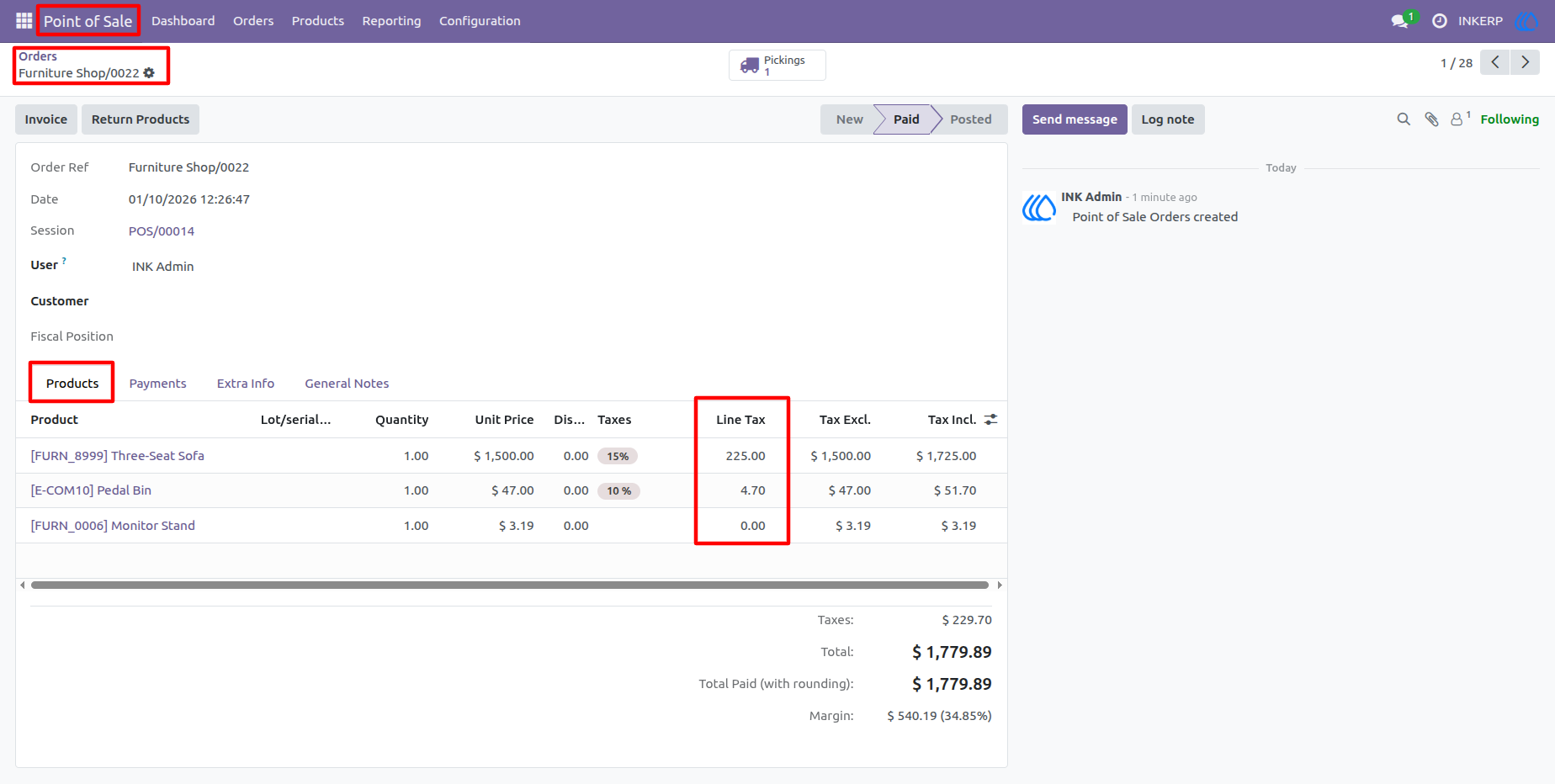The height and width of the screenshot is (784, 1555).
Task: Select the New status stage
Action: (x=849, y=119)
